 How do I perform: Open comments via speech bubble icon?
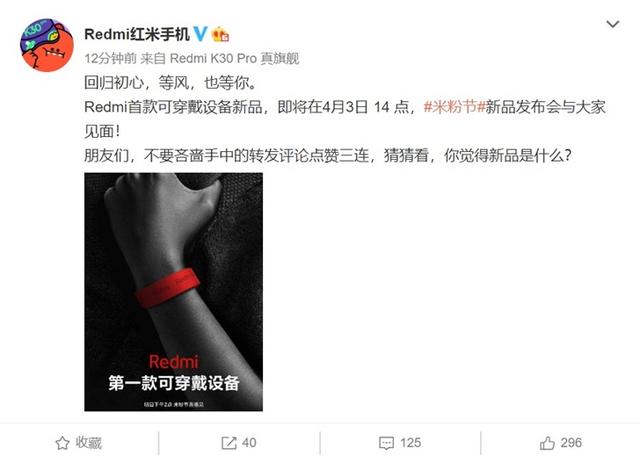(x=386, y=443)
